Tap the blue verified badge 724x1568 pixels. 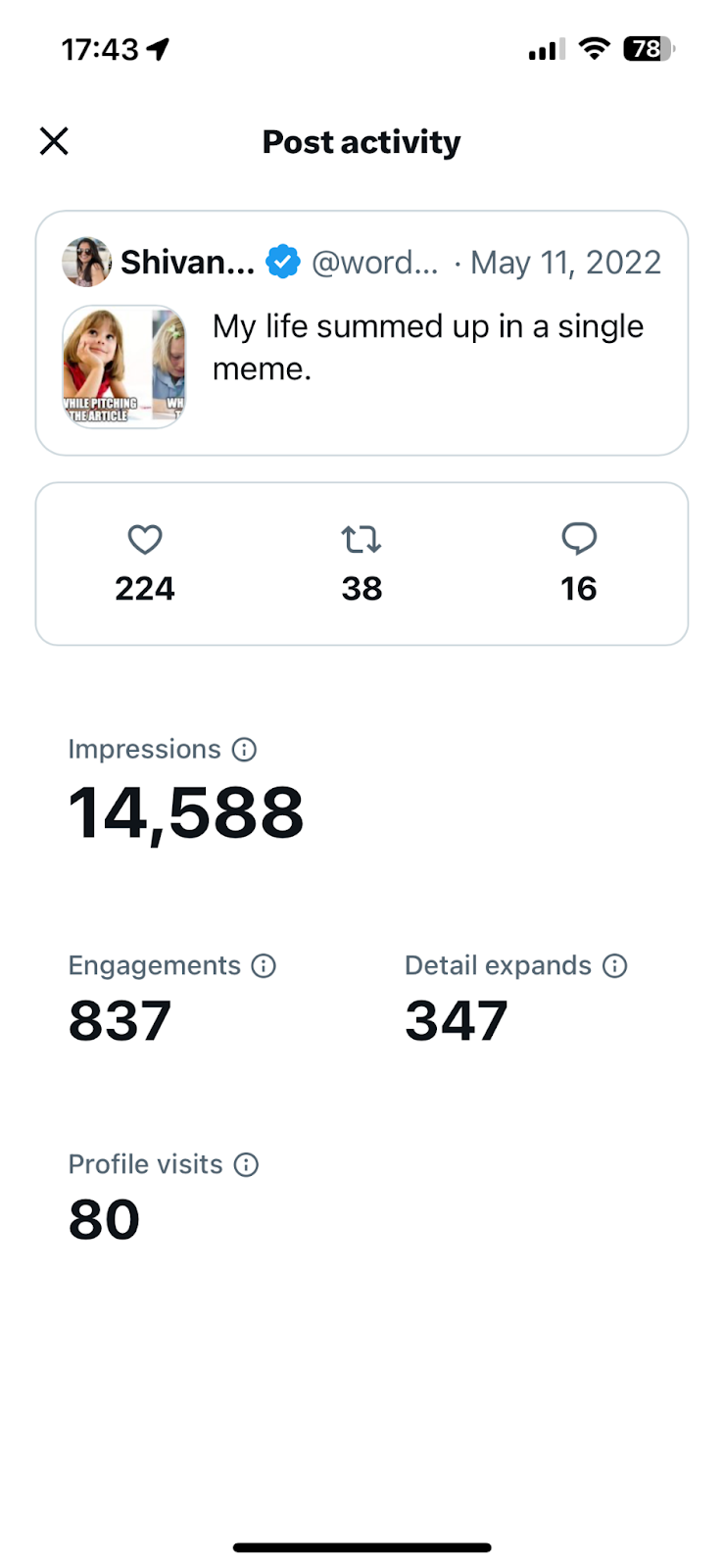click(x=283, y=262)
